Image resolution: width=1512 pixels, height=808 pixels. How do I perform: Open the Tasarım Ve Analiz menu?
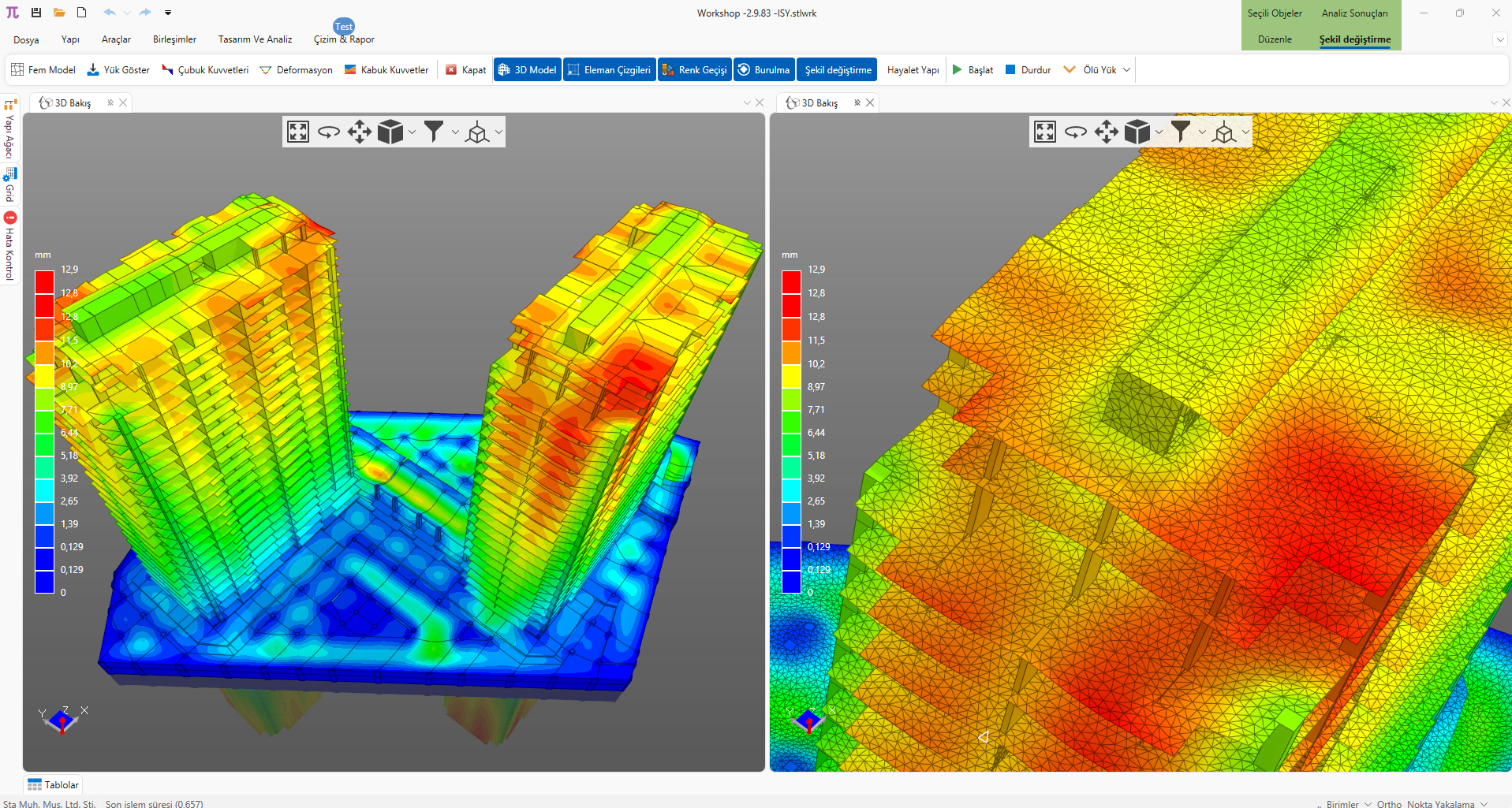(255, 39)
